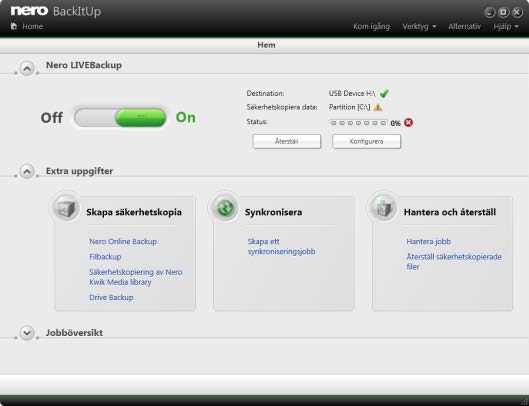Click the Skapa säkerhetskopia box icon
529x406 pixels.
coord(66,208)
